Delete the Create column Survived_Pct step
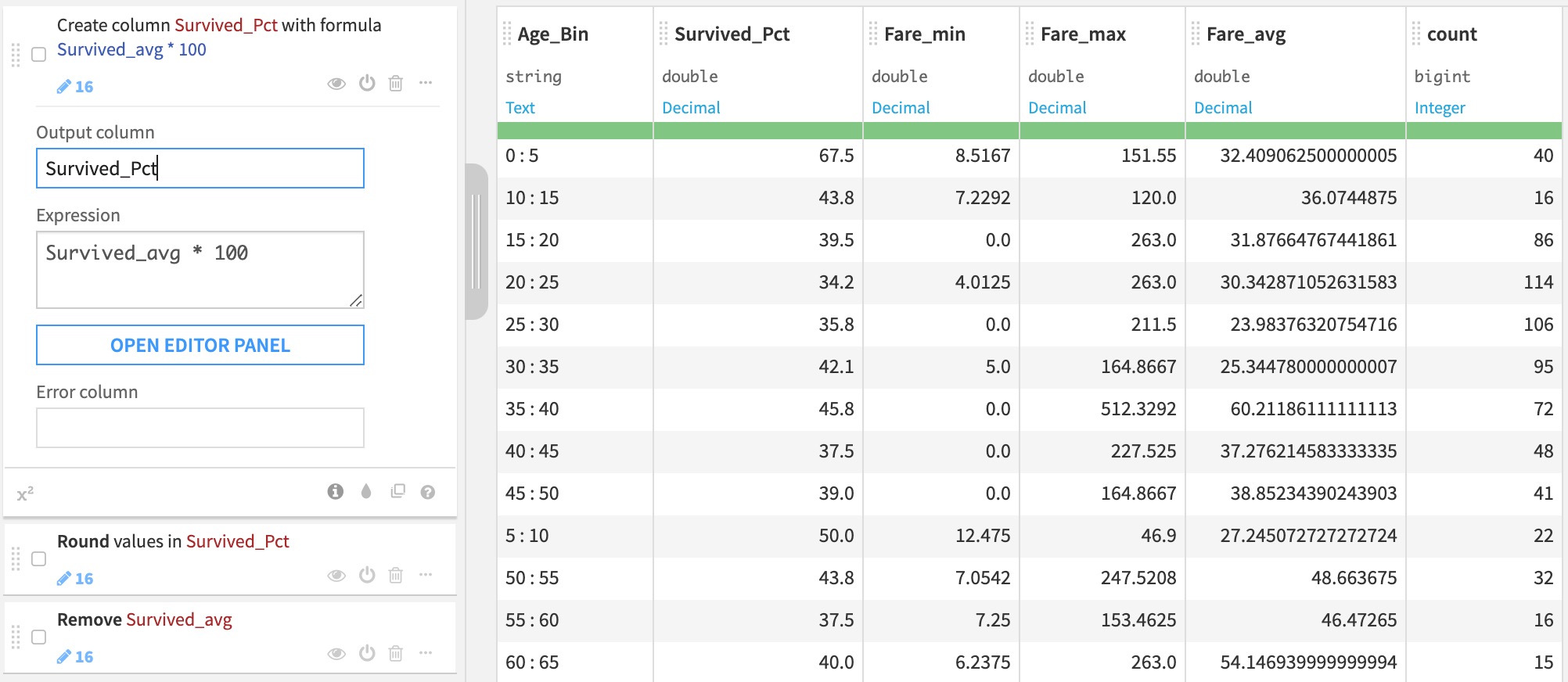Viewport: 1568px width, 682px height. tap(396, 84)
